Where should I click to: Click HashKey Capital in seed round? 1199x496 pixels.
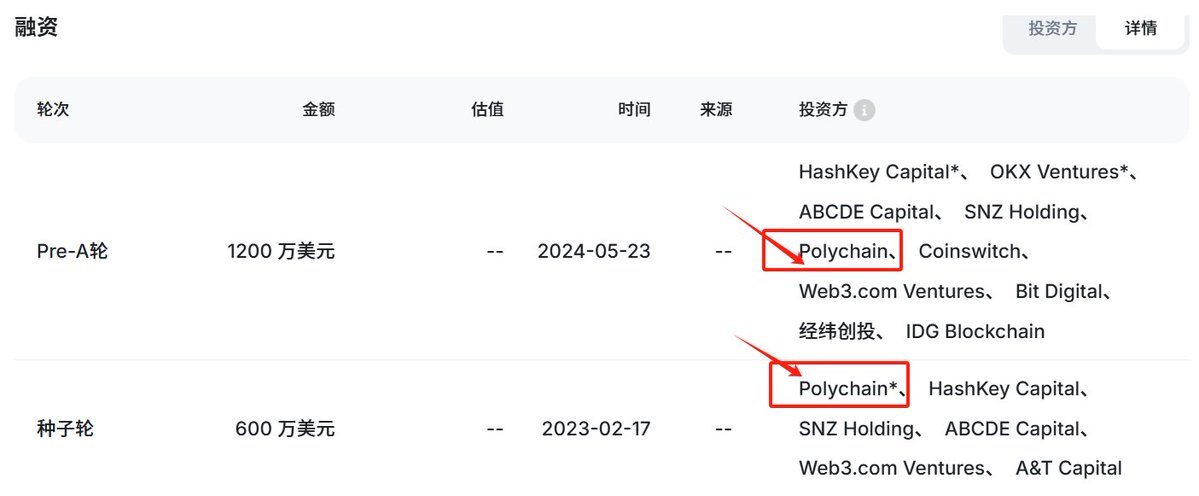[x=1004, y=389]
